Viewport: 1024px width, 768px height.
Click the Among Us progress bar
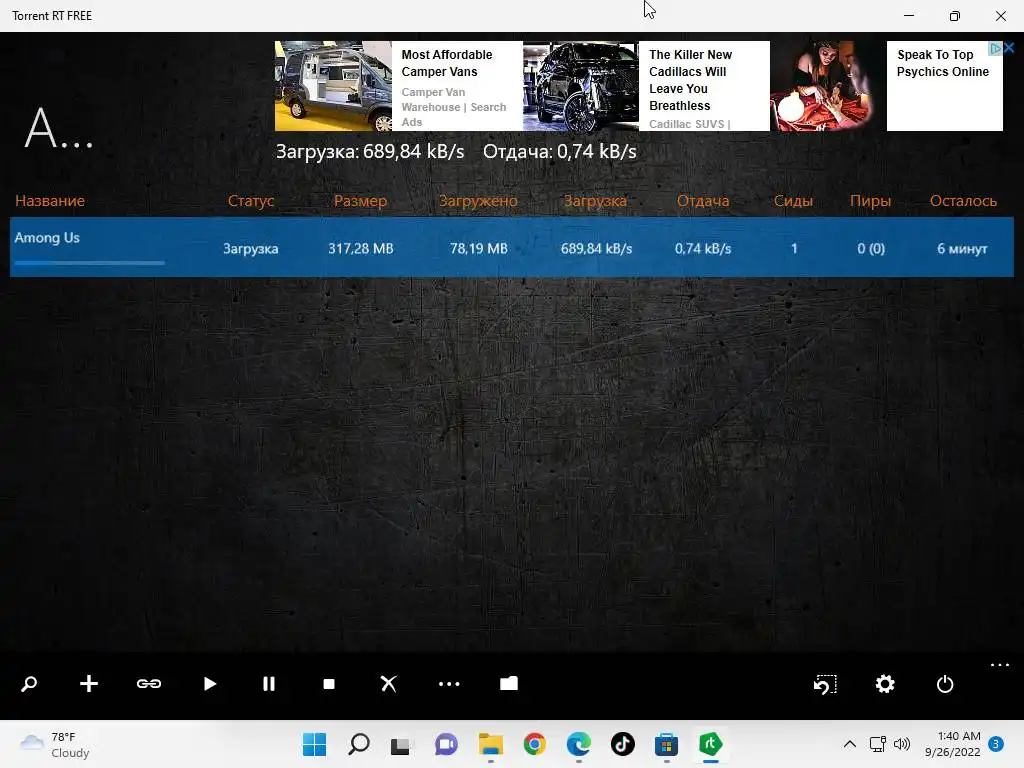89,263
